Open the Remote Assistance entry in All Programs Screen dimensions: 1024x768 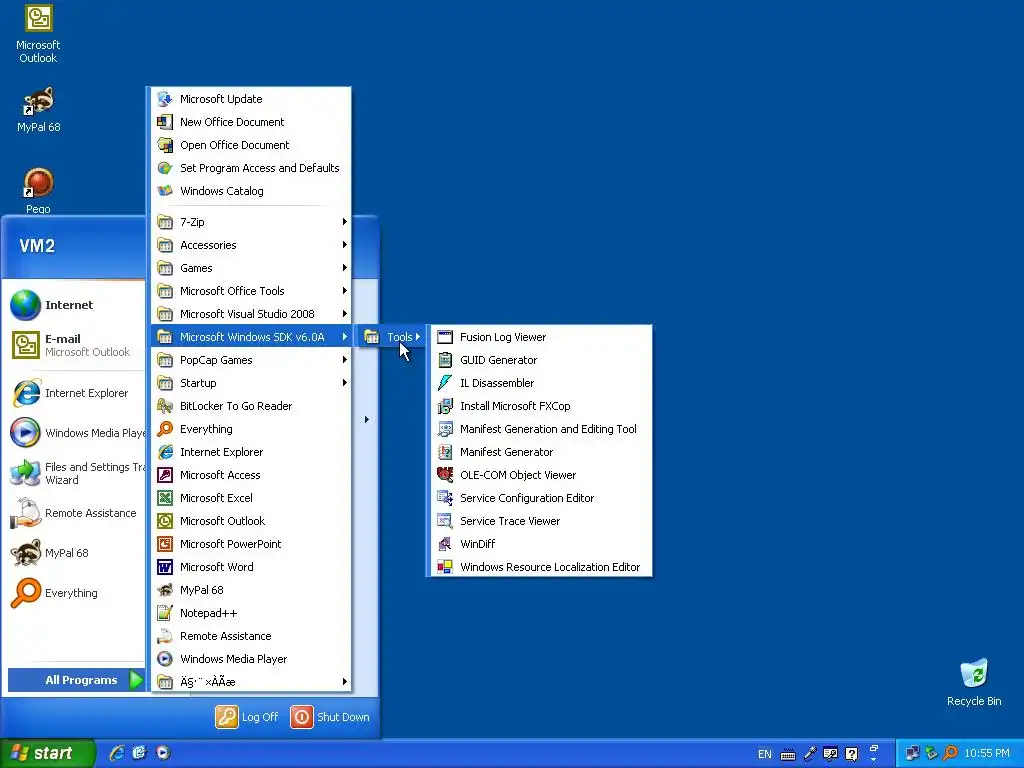click(x=251, y=636)
